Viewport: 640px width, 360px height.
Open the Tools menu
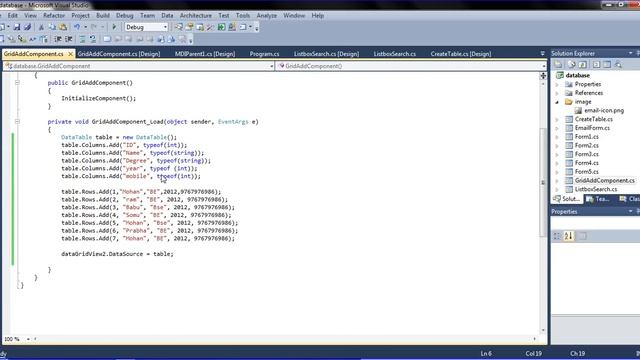pyautogui.click(x=243, y=16)
